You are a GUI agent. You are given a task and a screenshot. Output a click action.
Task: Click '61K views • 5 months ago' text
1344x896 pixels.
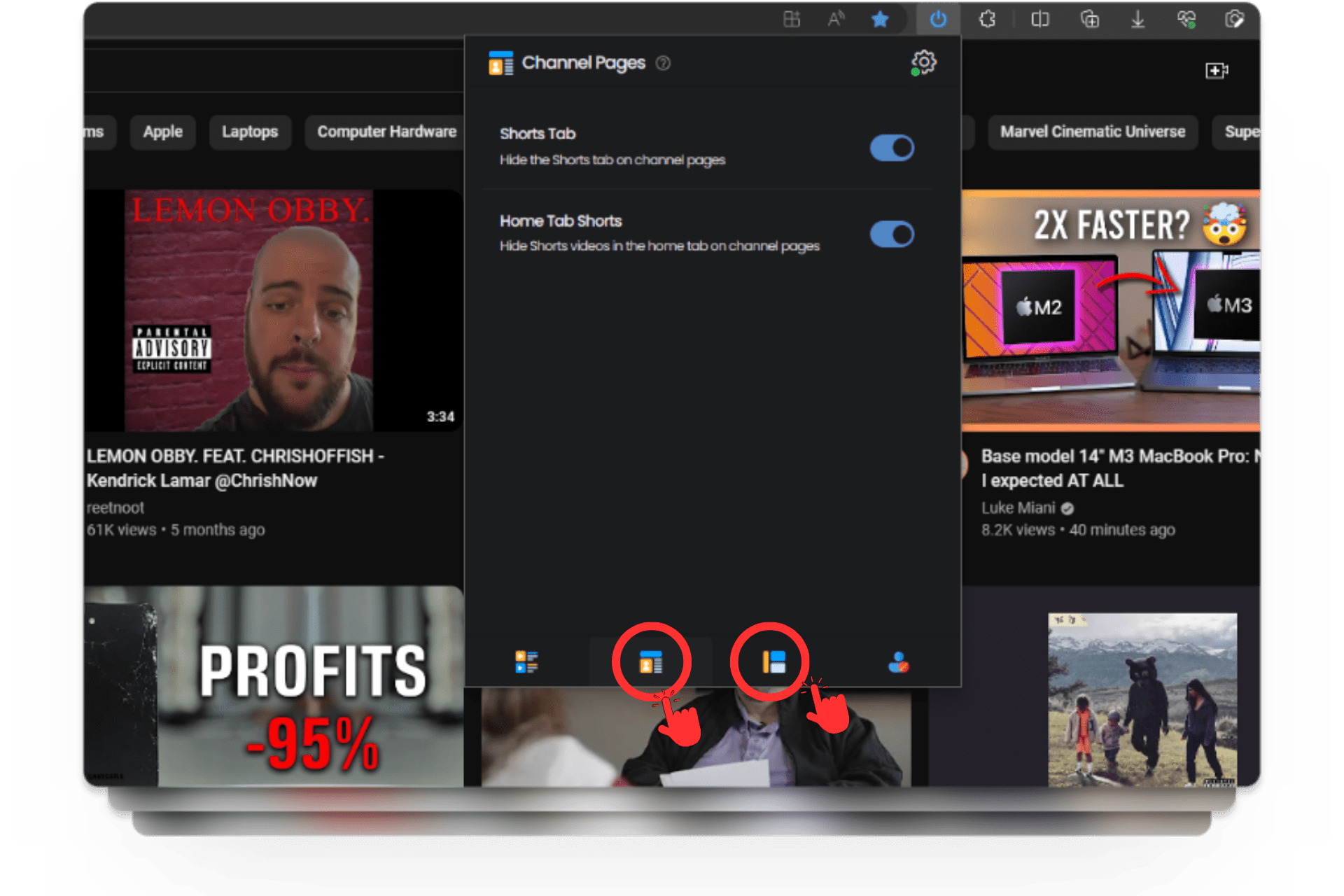point(176,530)
